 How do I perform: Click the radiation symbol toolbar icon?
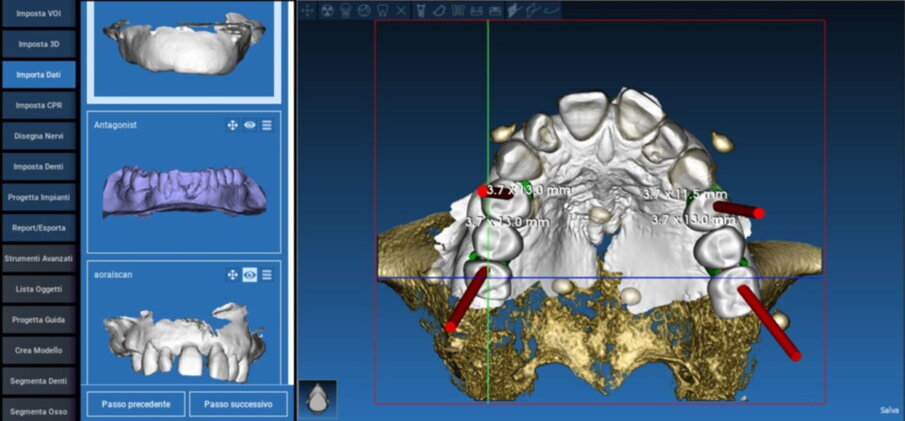coord(326,10)
